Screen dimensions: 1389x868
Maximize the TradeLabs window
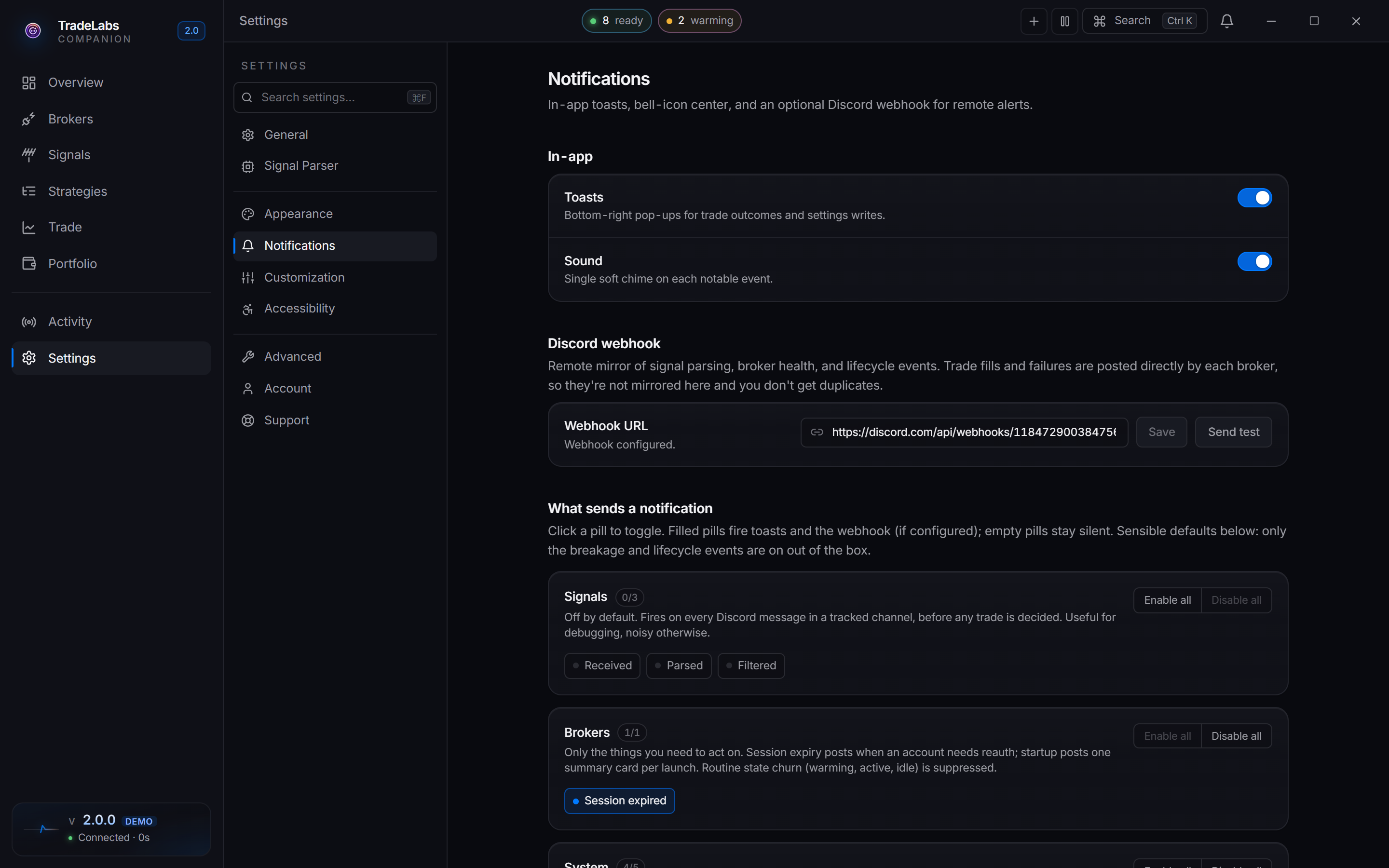[1314, 21]
